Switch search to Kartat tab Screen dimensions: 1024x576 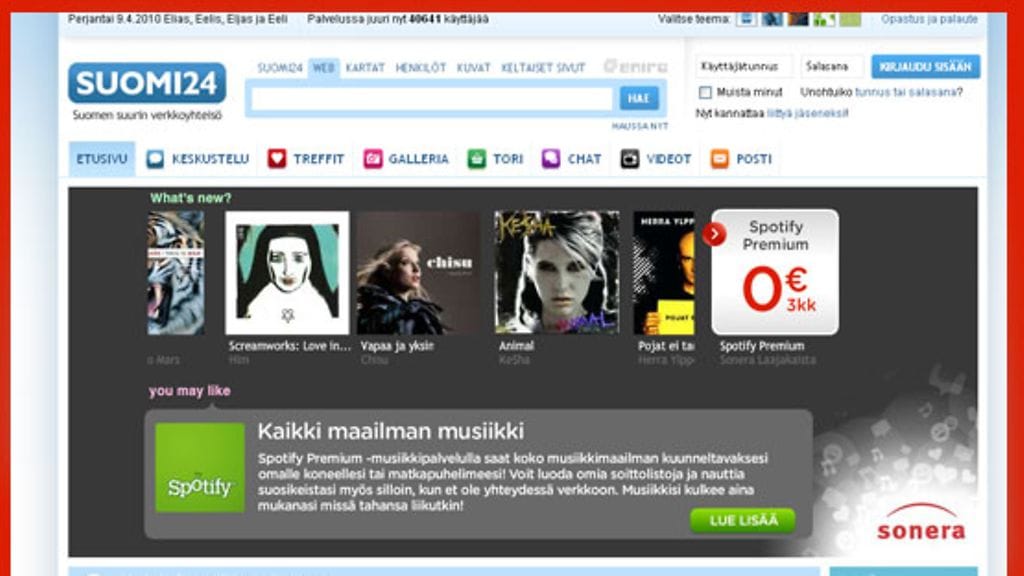[x=365, y=68]
